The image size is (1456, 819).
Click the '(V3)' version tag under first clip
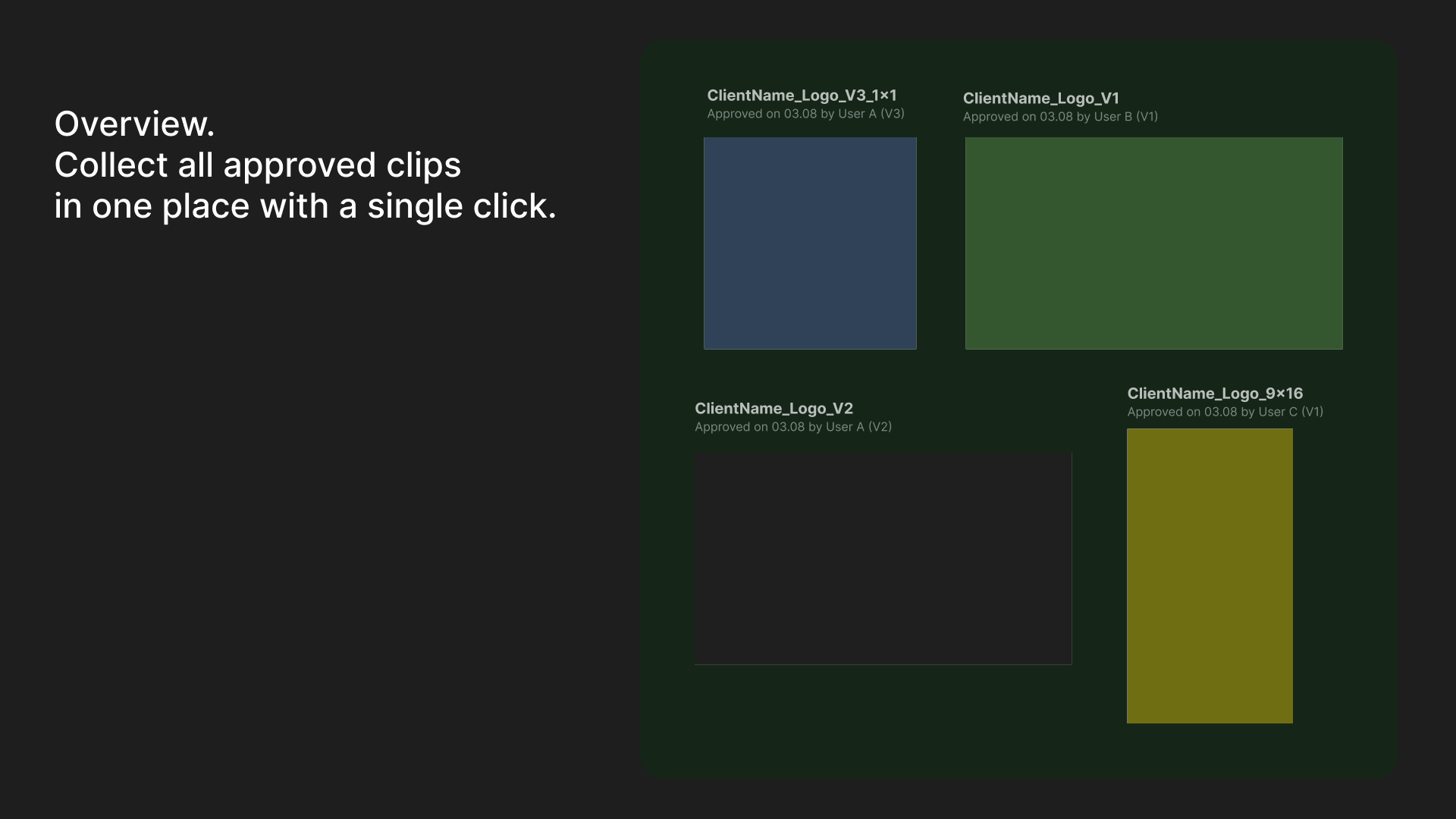(x=892, y=114)
